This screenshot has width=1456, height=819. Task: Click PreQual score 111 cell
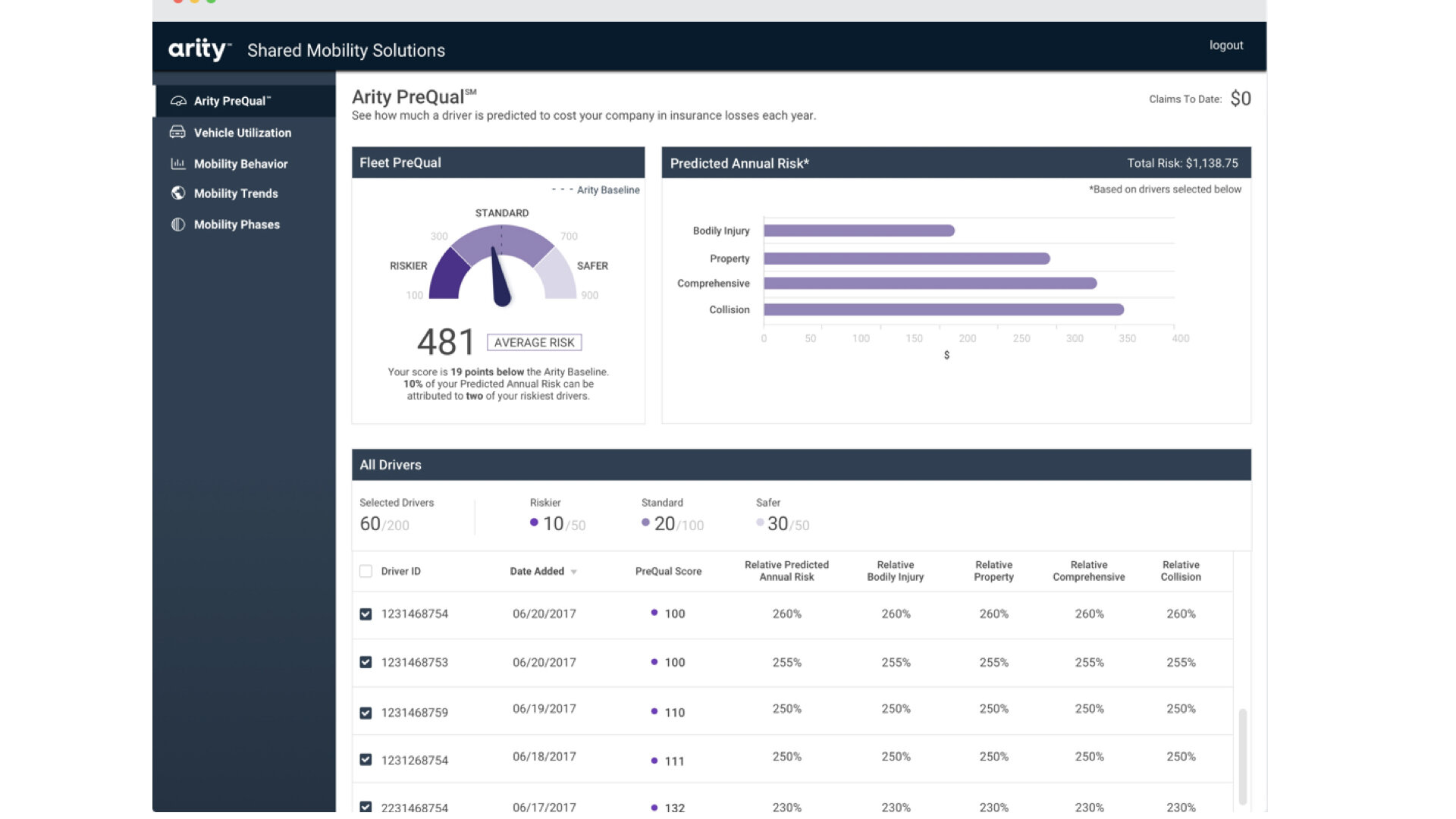[674, 761]
